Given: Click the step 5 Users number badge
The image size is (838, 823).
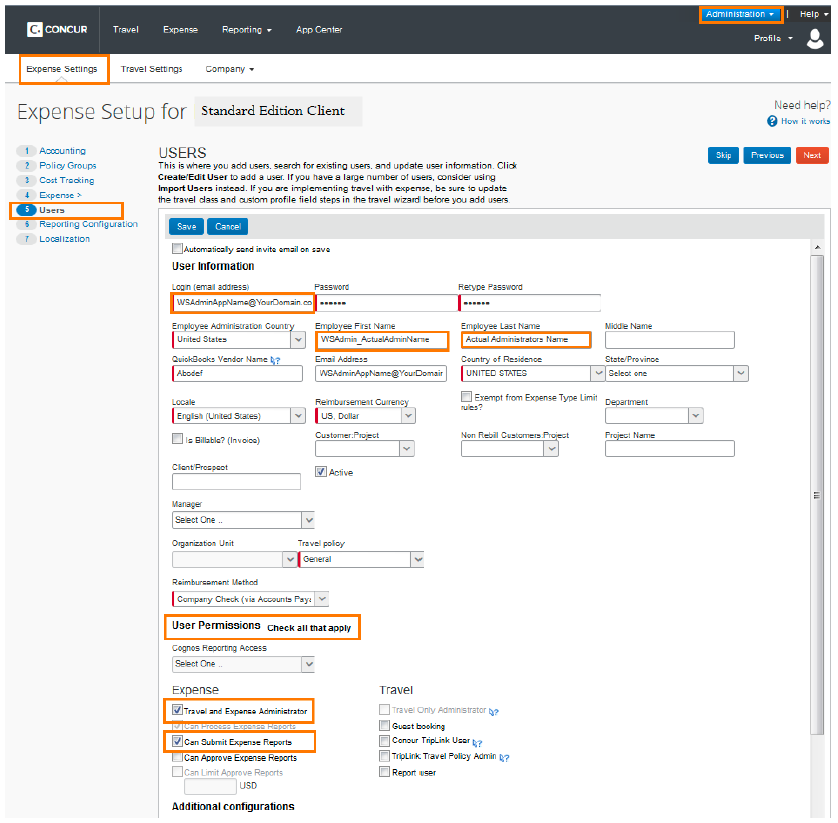Looking at the screenshot, I should pos(27,209).
